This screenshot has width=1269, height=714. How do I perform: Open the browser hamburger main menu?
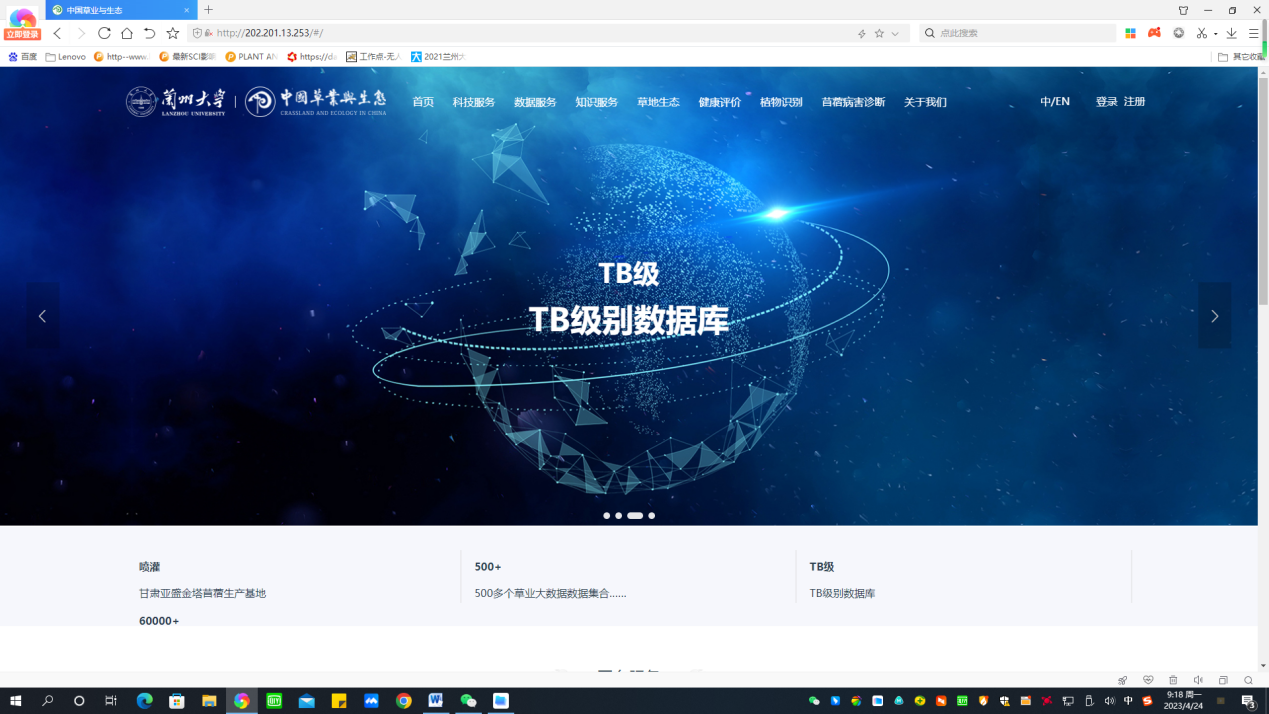pos(1253,33)
